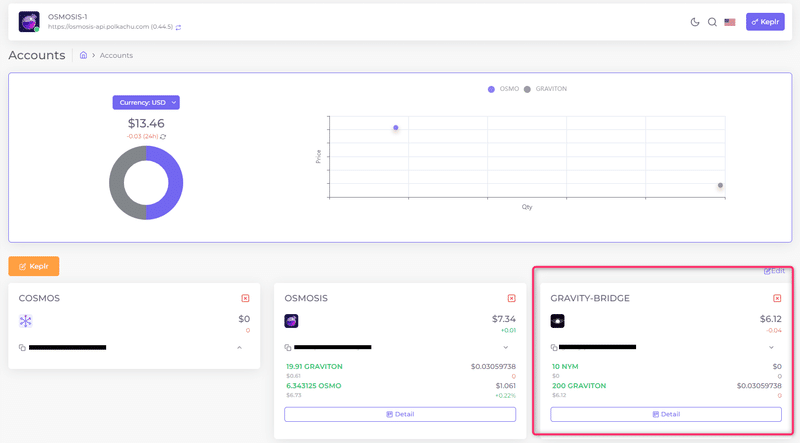Collapse the GRAVITY-BRIDGE address chevron

pos(771,348)
